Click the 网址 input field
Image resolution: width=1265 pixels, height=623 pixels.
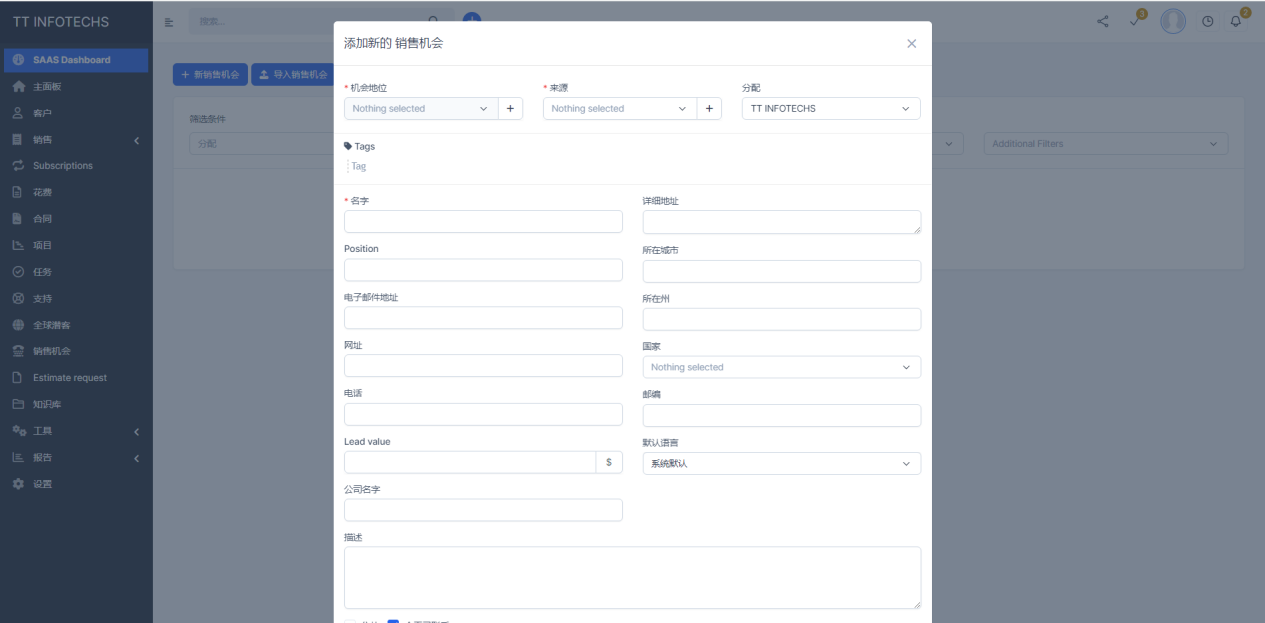click(x=483, y=366)
